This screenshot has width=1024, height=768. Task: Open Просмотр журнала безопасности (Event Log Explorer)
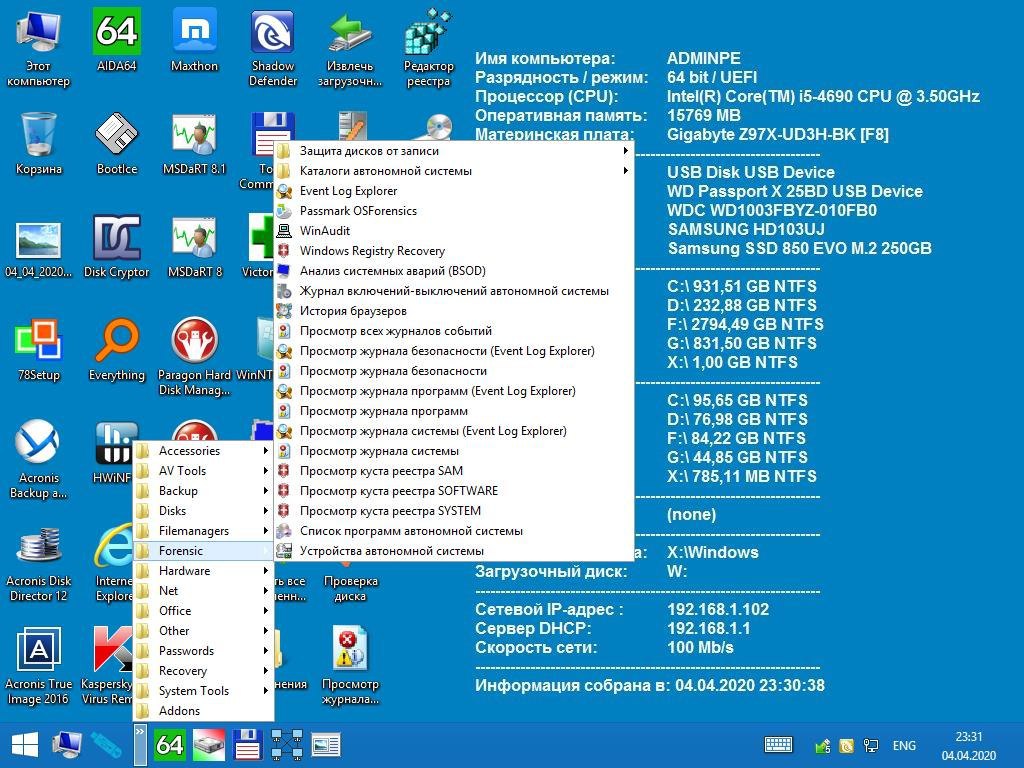coord(454,351)
